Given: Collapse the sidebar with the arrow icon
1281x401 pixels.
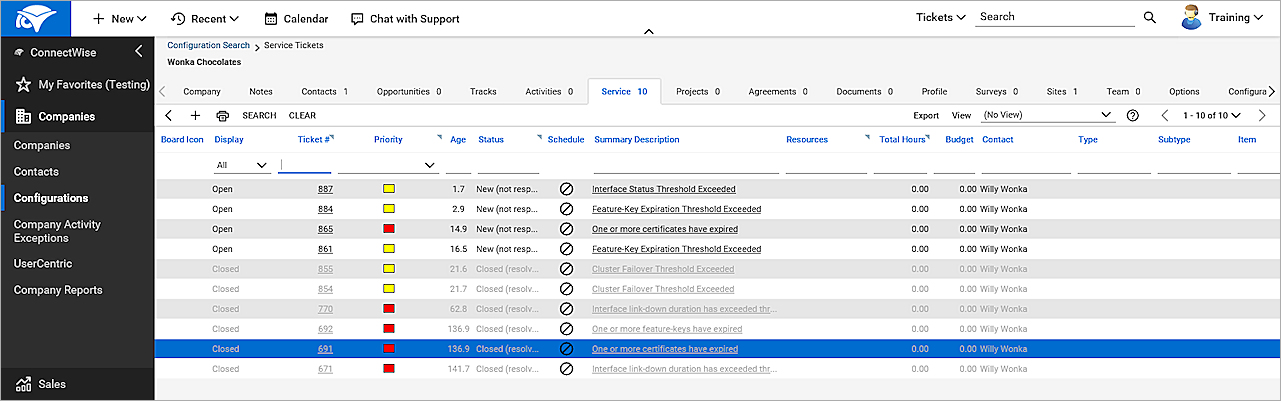Looking at the screenshot, I should coord(139,51).
